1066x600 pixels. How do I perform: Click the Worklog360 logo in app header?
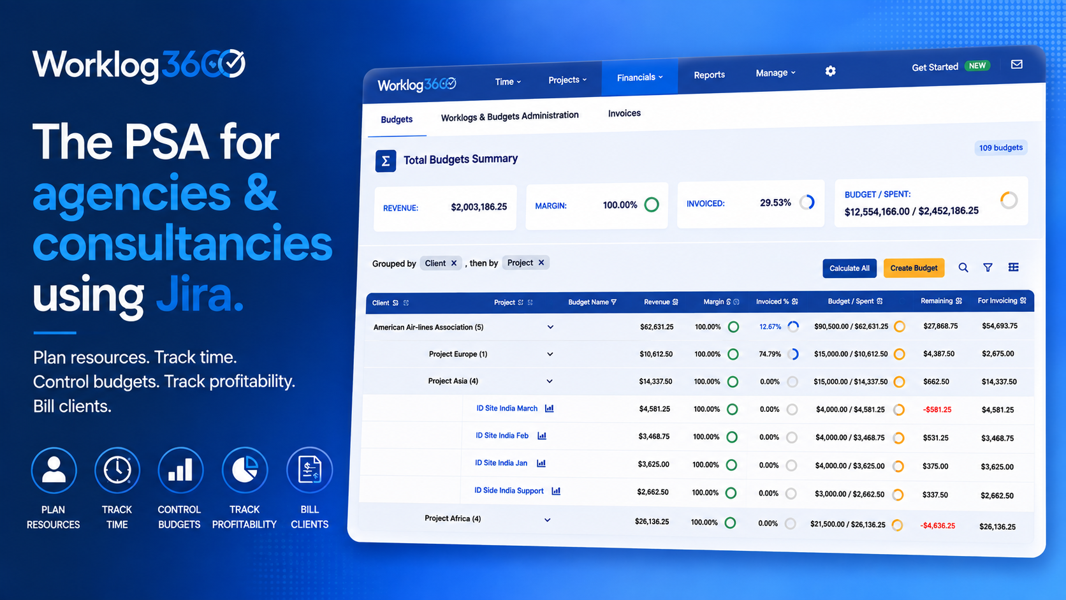click(417, 85)
